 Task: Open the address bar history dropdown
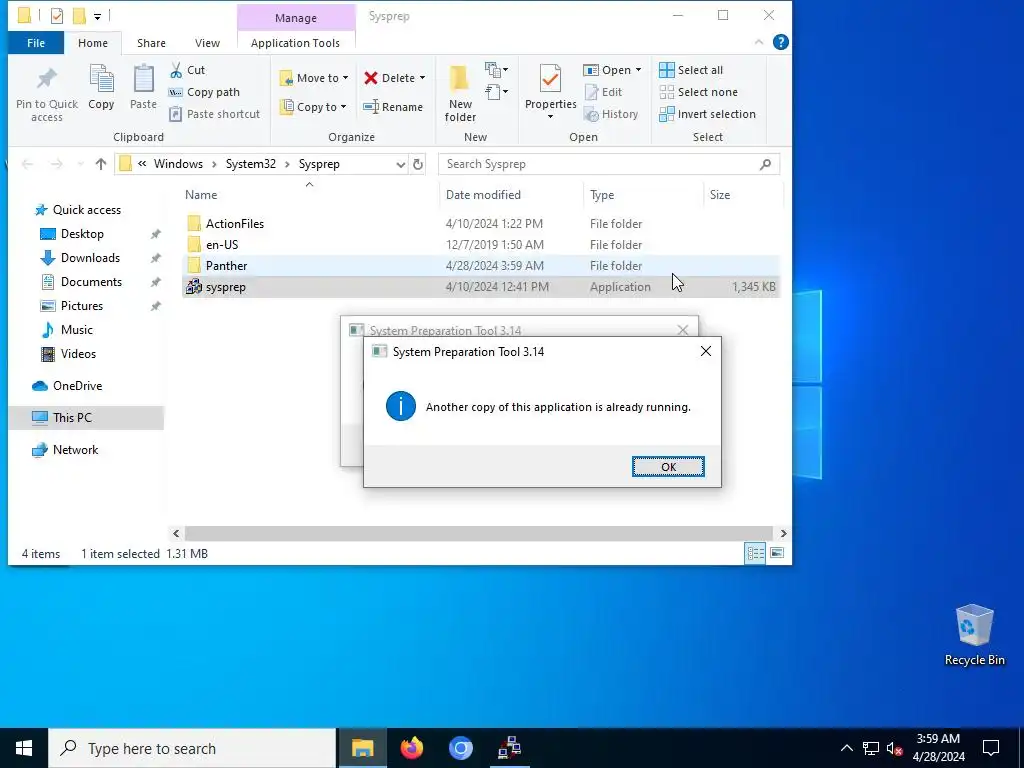400,164
